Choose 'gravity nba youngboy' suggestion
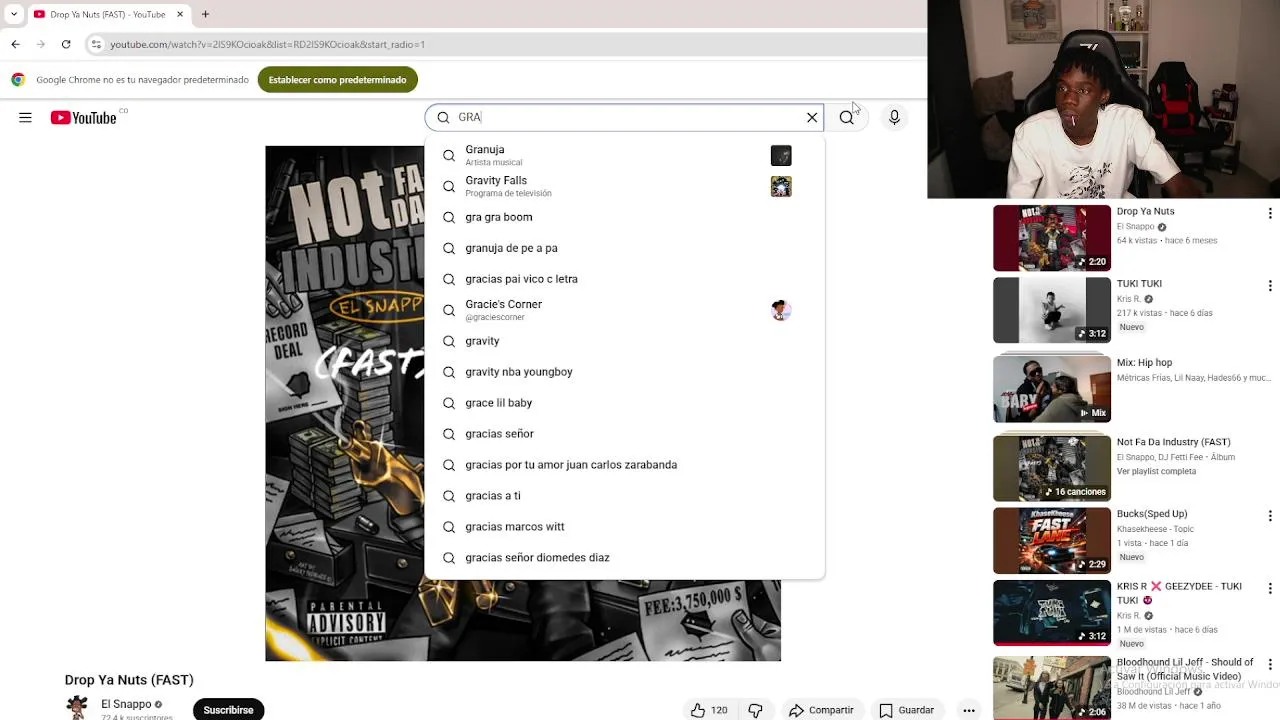 click(x=624, y=372)
